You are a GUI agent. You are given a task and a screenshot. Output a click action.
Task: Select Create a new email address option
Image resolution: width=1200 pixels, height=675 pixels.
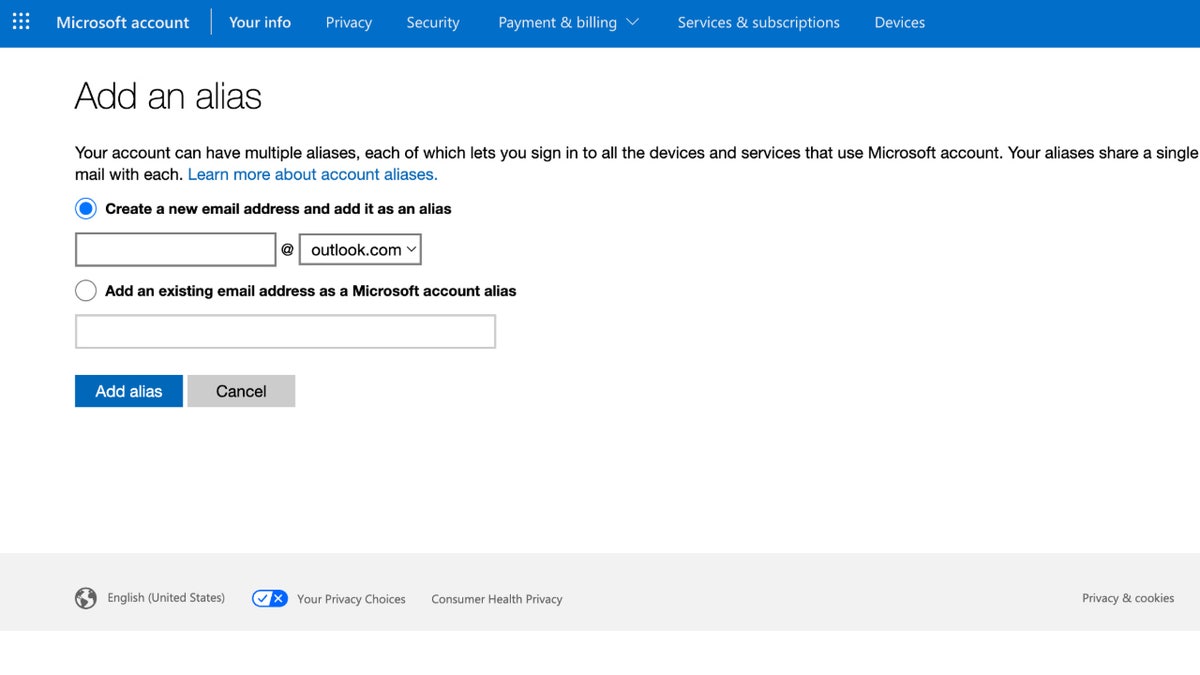(86, 209)
